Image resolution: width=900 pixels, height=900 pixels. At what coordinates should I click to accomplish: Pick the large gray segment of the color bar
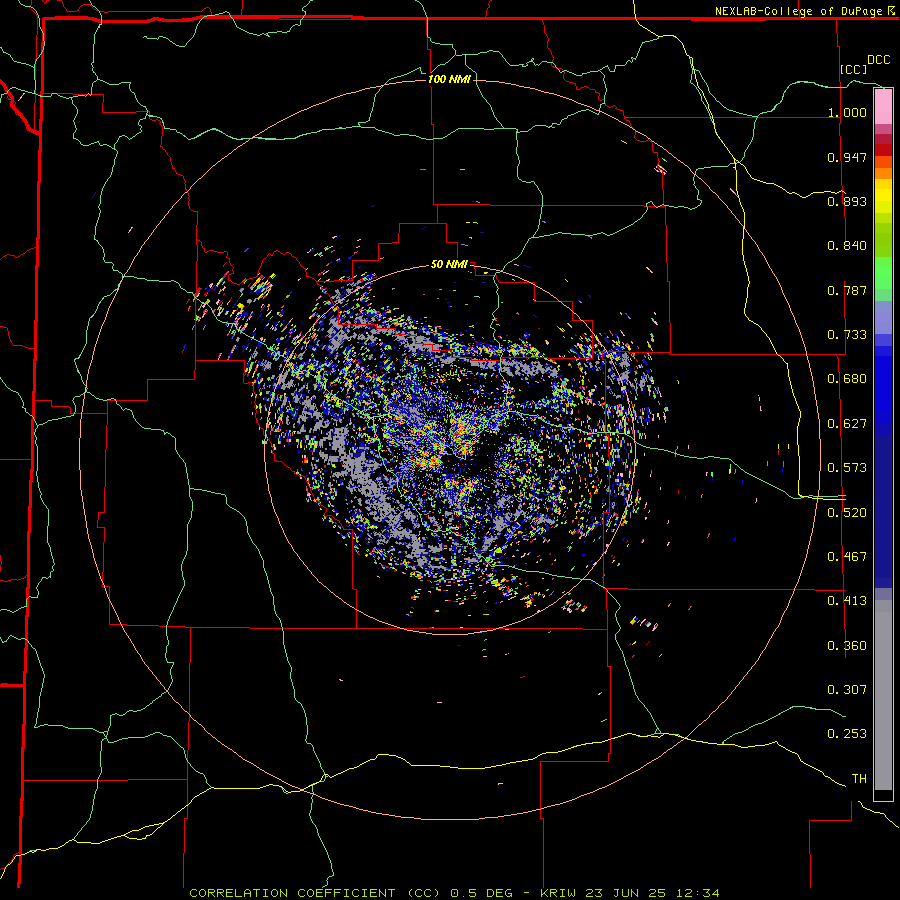(883, 695)
